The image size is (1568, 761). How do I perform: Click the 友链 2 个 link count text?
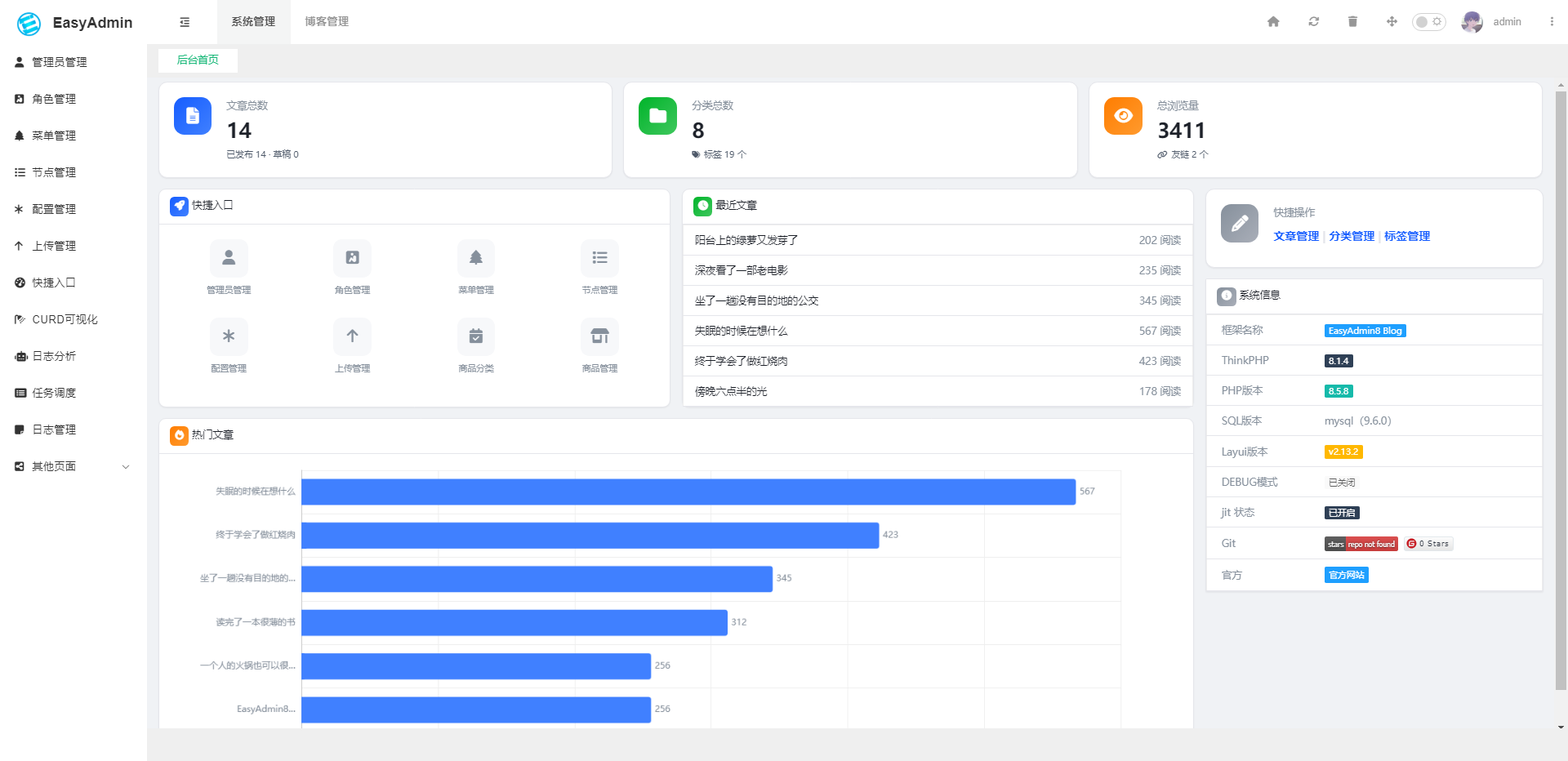pyautogui.click(x=1189, y=154)
